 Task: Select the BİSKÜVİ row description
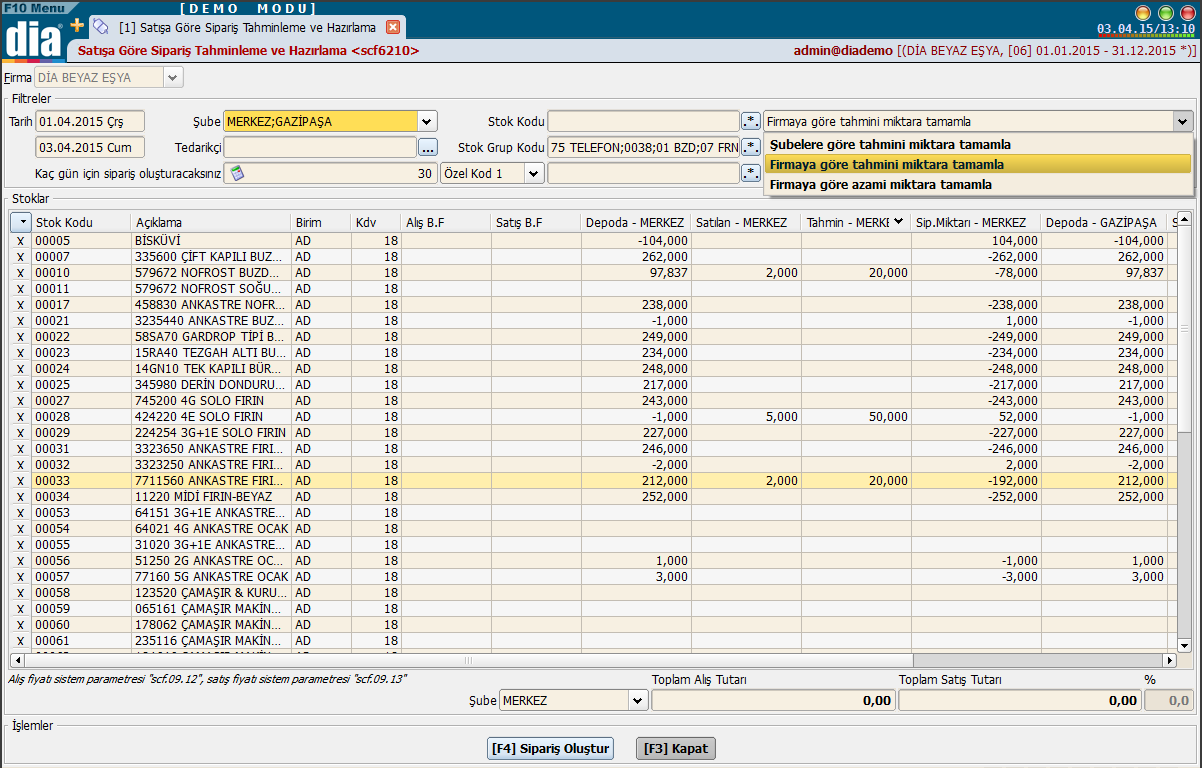pos(211,240)
